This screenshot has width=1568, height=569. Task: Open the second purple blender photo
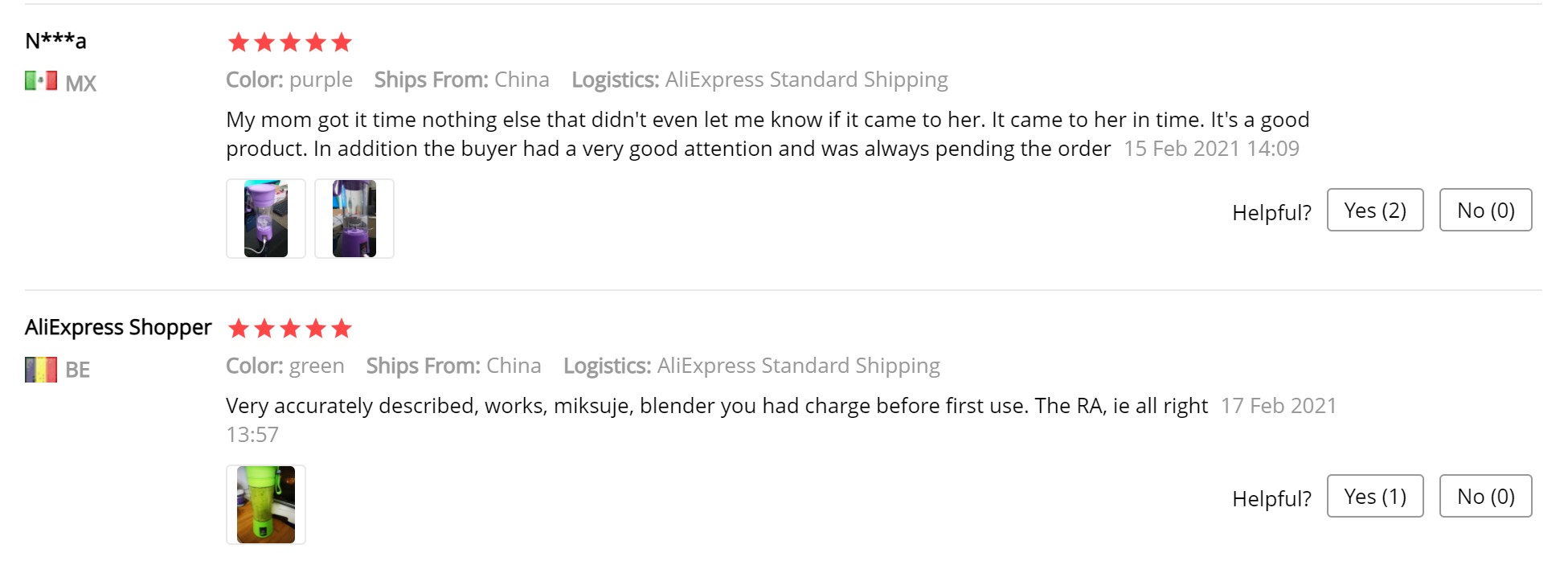[354, 219]
